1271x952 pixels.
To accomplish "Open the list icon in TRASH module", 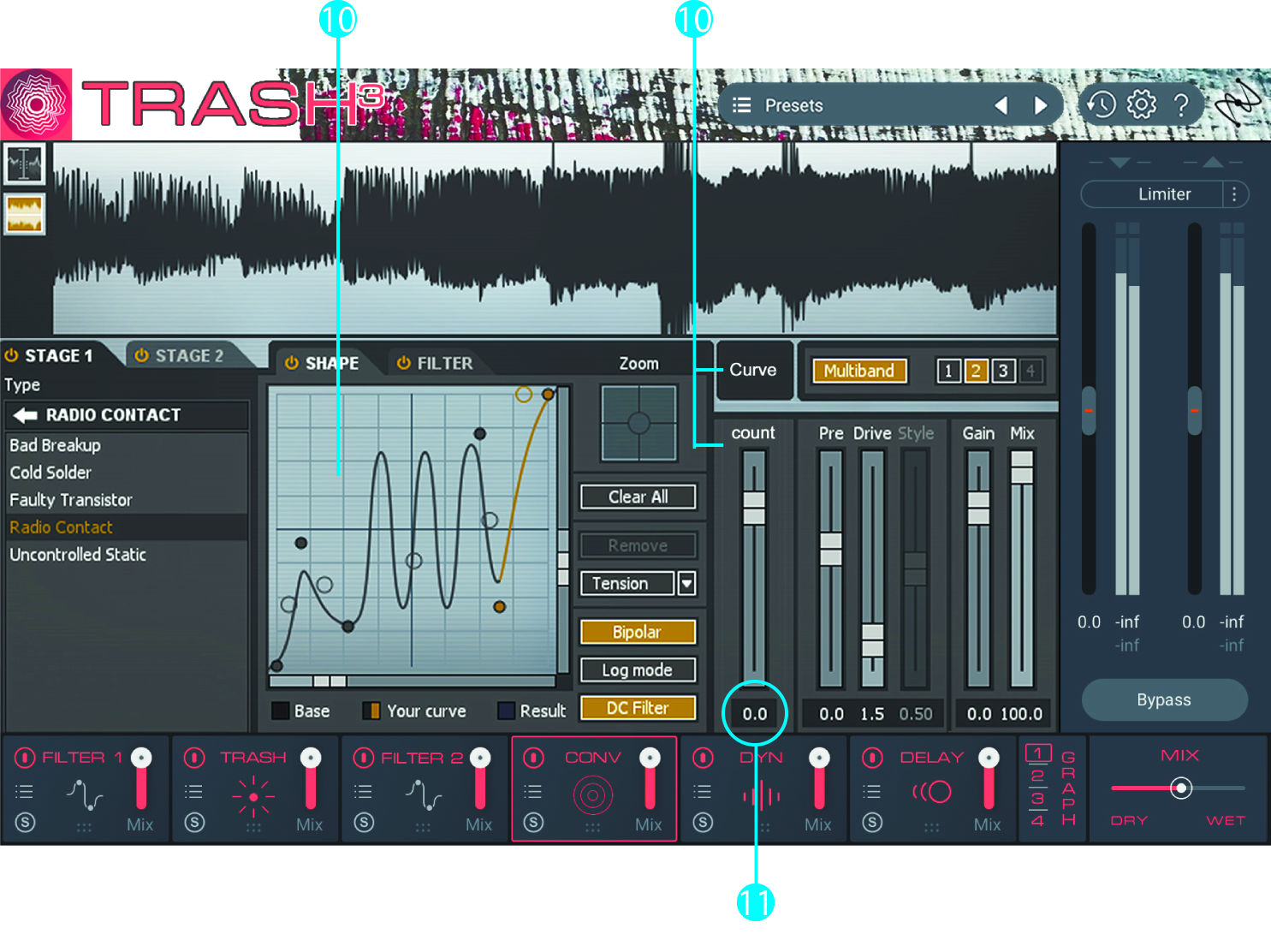I will tap(194, 791).
